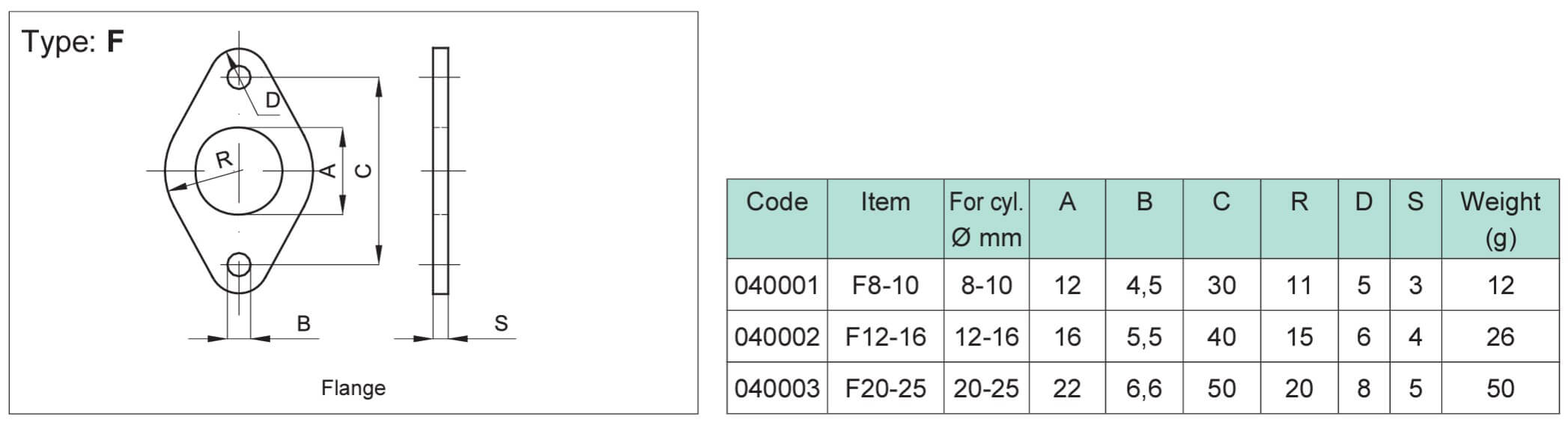The image size is (1568, 425).
Task: Click the Type: F heading
Action: coord(73,41)
